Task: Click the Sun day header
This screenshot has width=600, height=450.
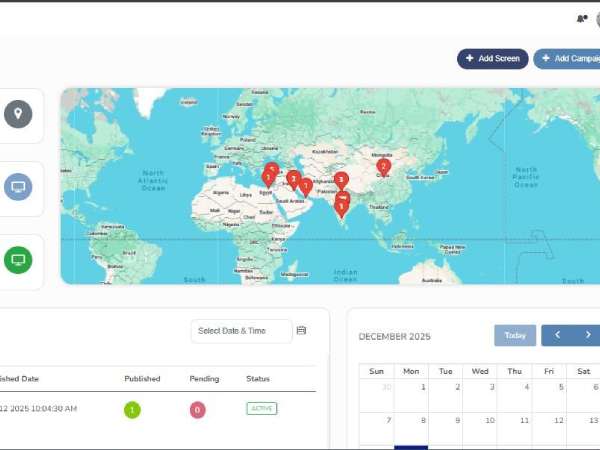Action: tap(377, 371)
